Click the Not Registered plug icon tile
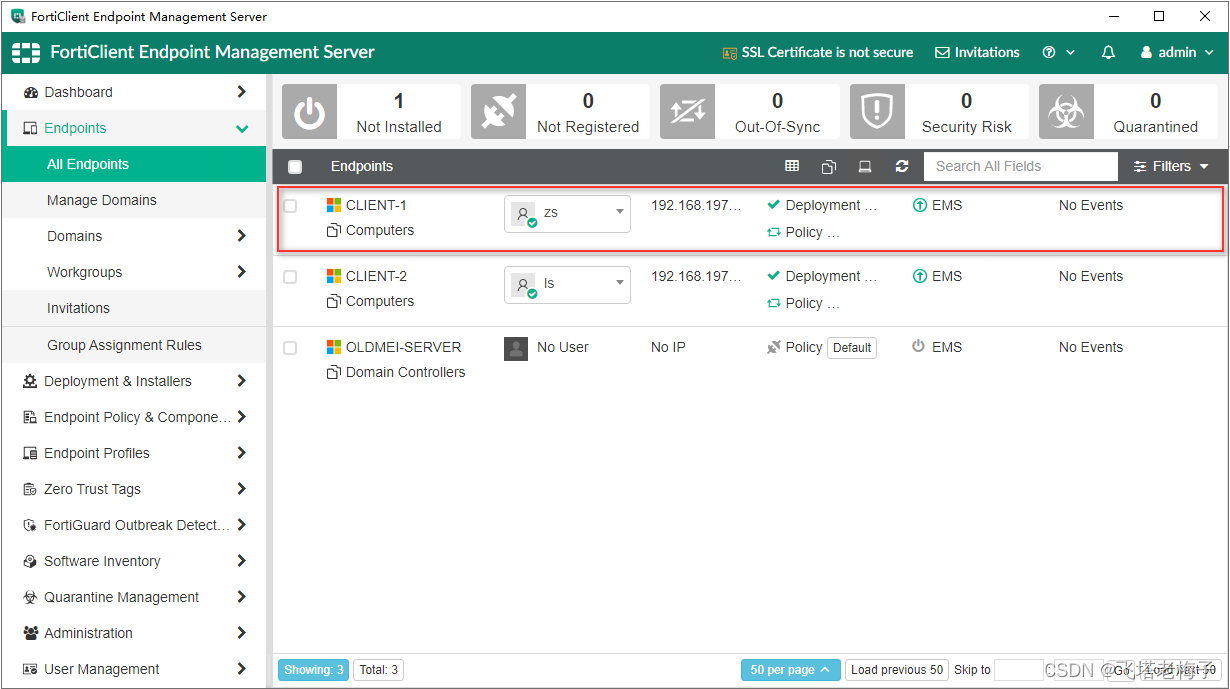Image resolution: width=1230 pixels, height=689 pixels. pyautogui.click(x=498, y=112)
